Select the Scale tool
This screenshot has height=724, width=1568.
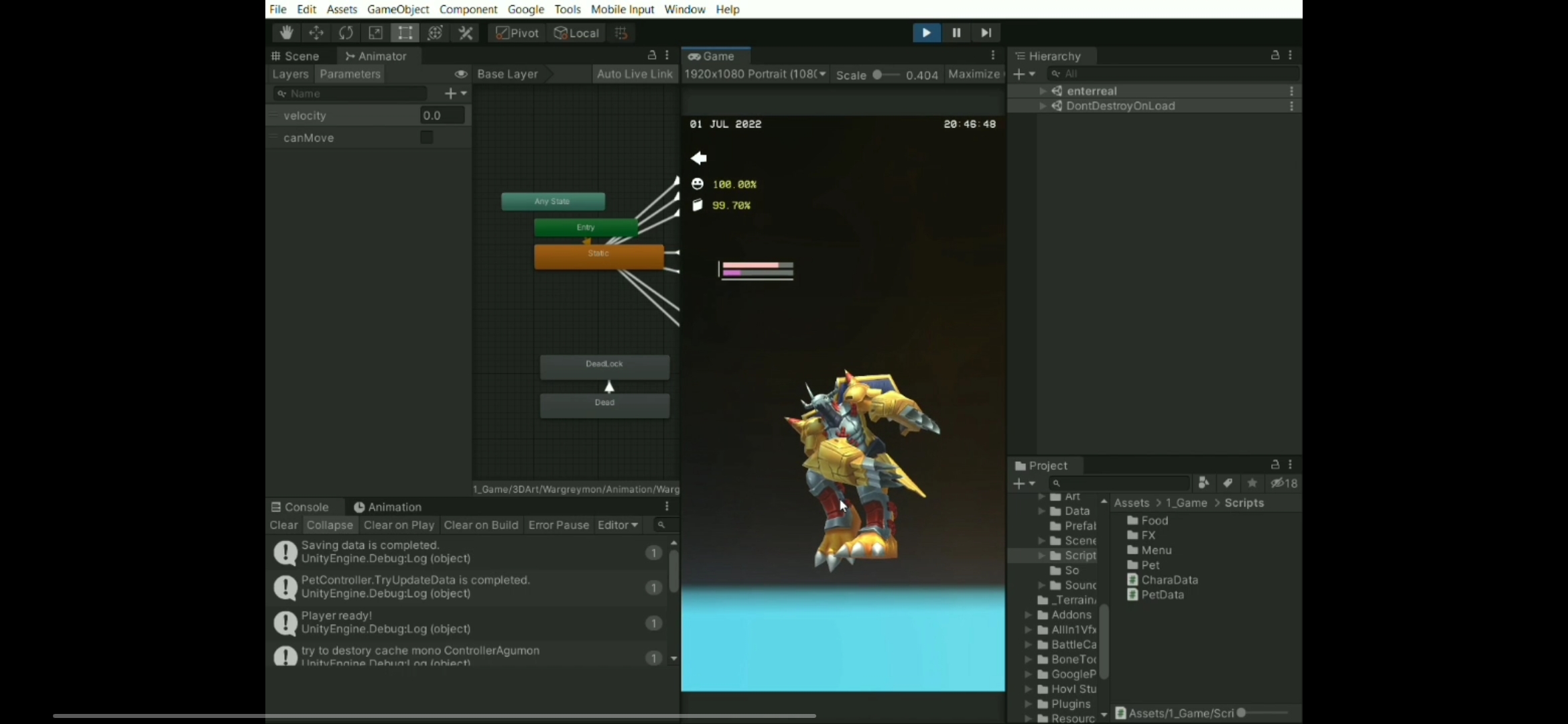pos(375,33)
